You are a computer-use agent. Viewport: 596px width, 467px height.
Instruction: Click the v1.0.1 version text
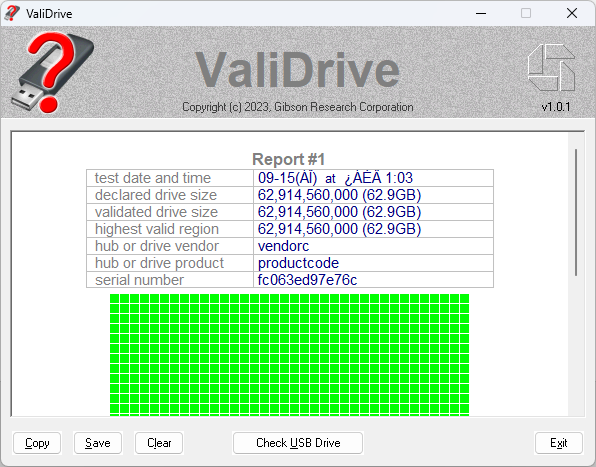click(x=556, y=107)
